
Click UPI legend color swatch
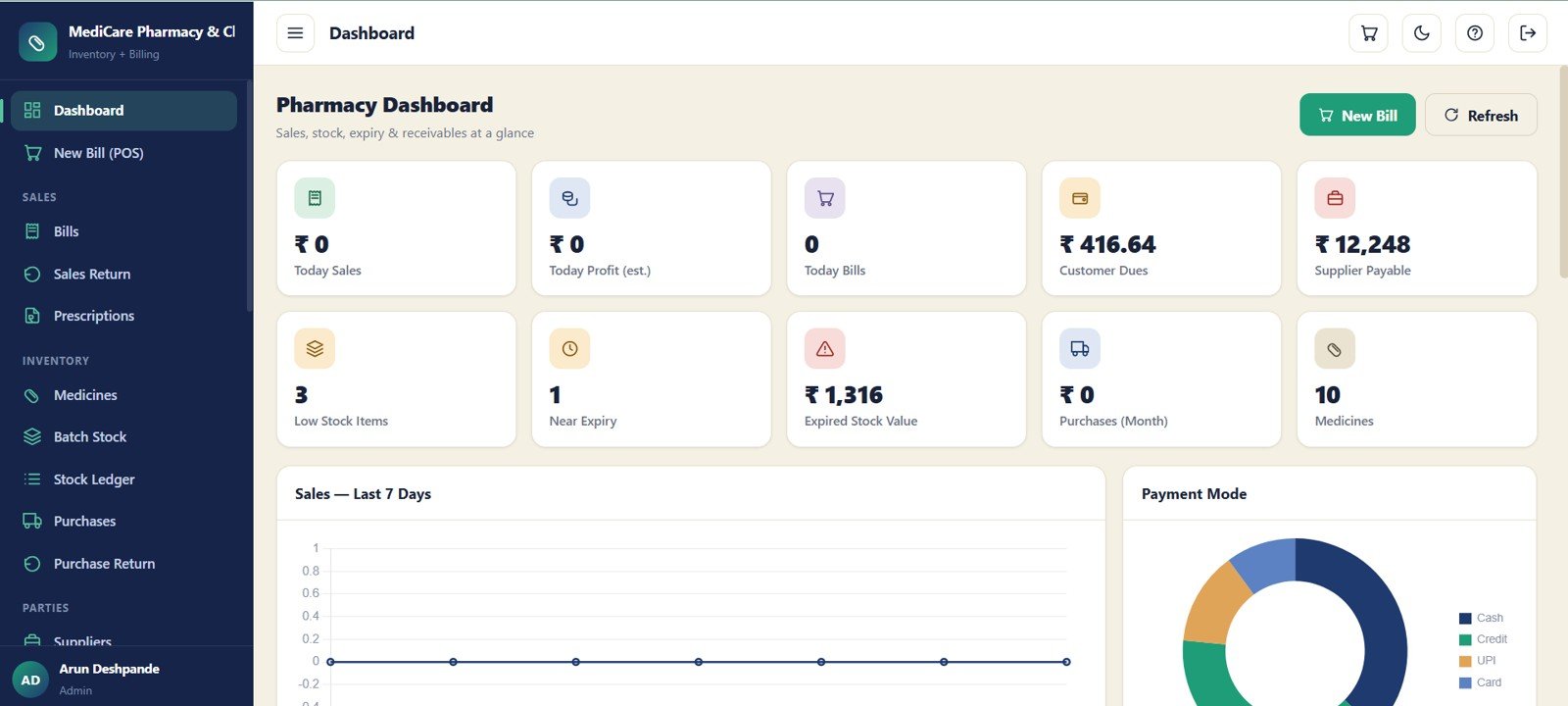[x=1465, y=662]
